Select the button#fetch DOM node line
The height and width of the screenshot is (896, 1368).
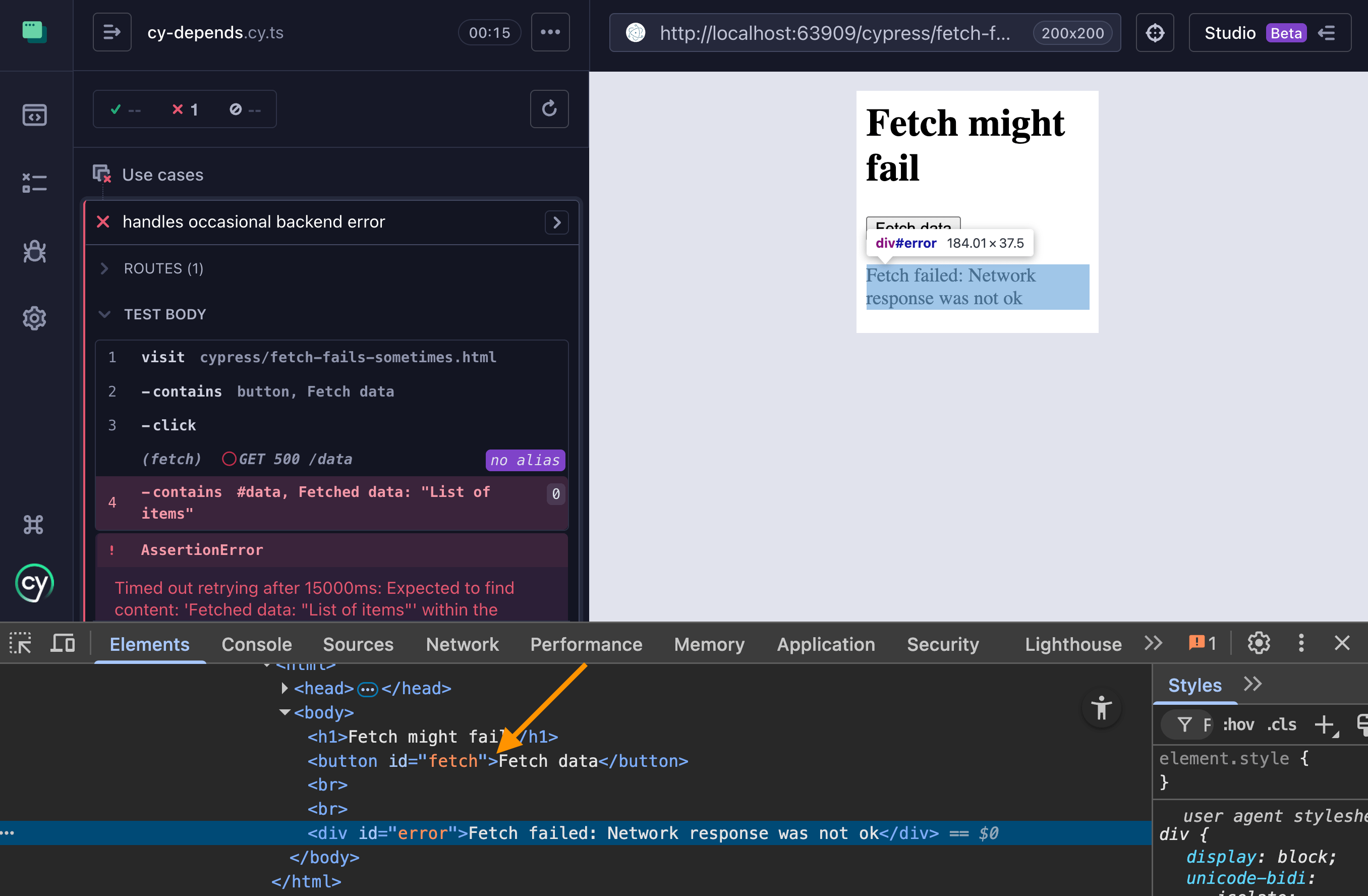[498, 760]
